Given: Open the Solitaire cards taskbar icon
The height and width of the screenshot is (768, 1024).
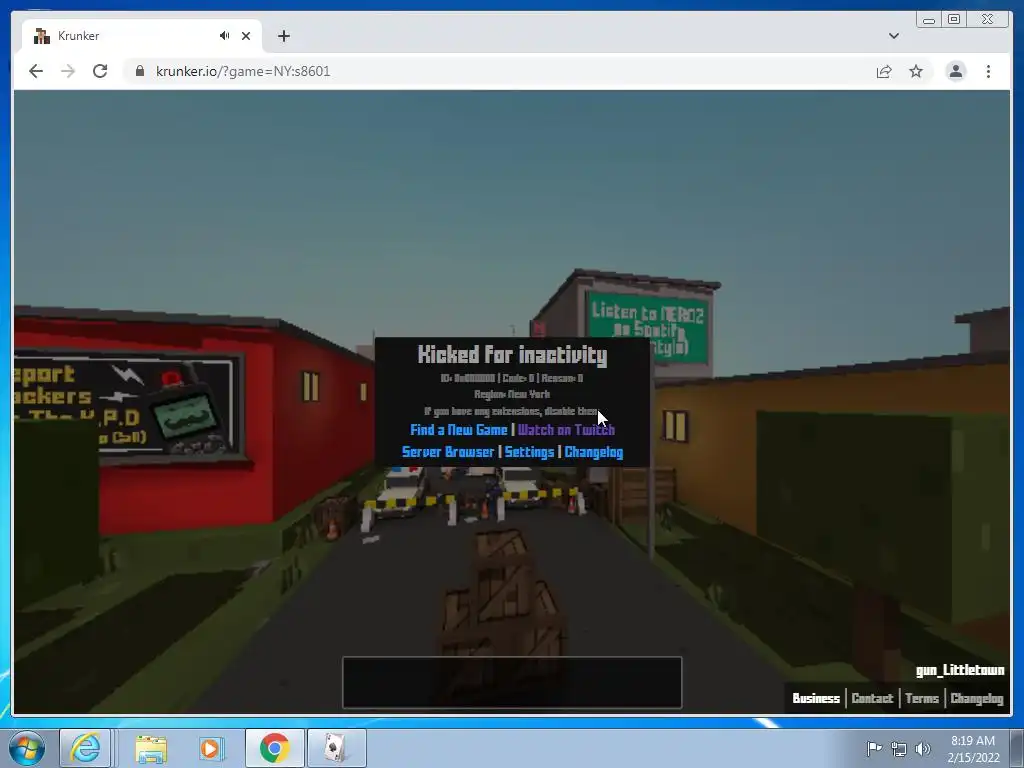Looking at the screenshot, I should point(336,748).
